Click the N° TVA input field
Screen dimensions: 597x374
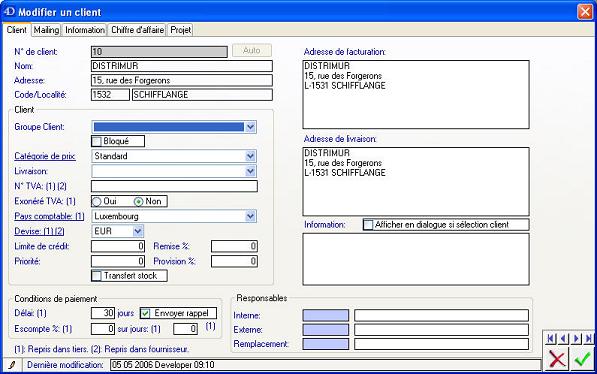[x=174, y=186]
